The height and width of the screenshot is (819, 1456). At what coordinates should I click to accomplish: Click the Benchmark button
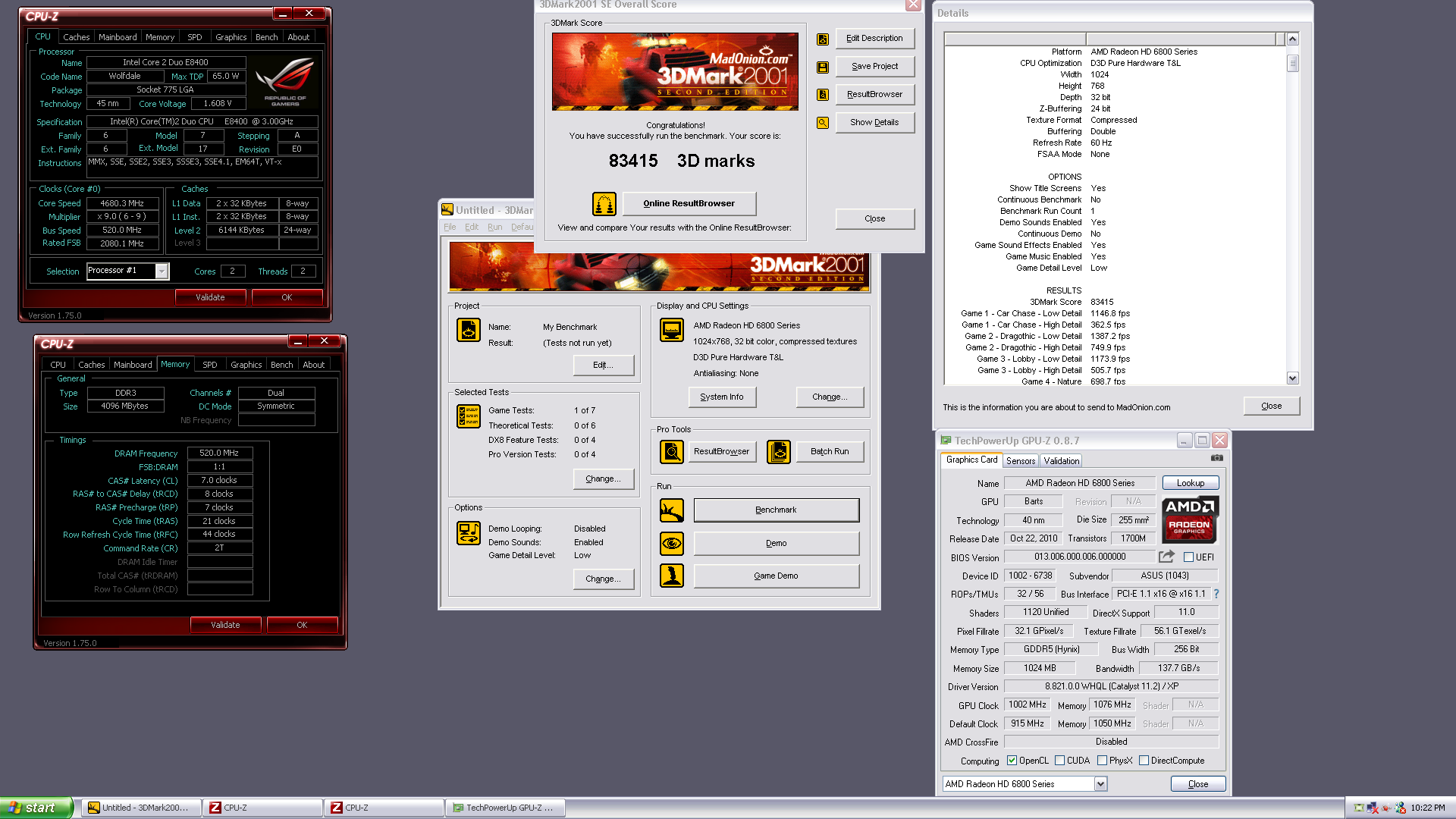777,510
